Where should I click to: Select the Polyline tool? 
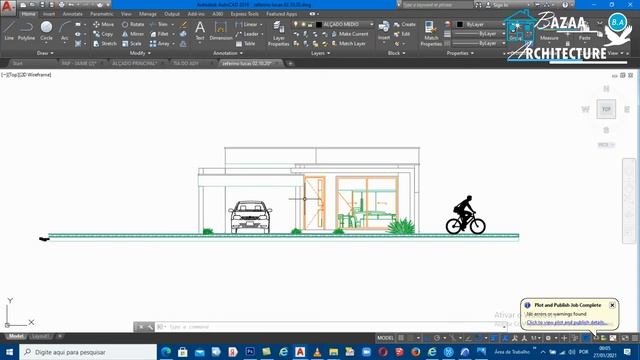pyautogui.click(x=26, y=31)
